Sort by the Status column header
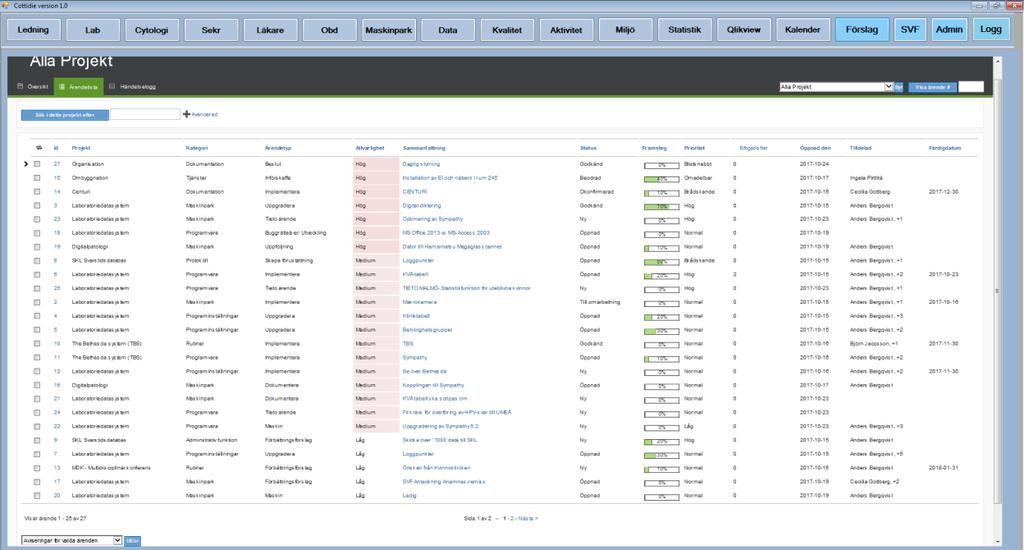The image size is (1024, 550). pyautogui.click(x=588, y=148)
